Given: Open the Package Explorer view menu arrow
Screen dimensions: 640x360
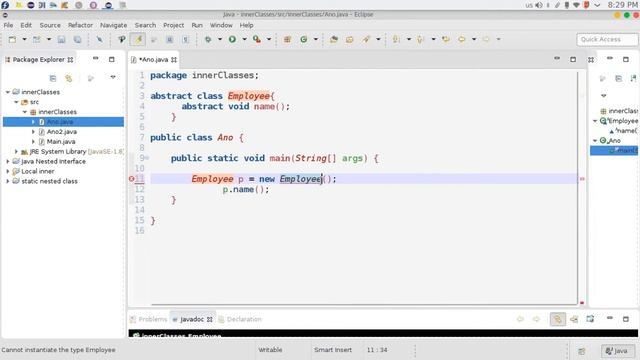Looking at the screenshot, I should [113, 77].
